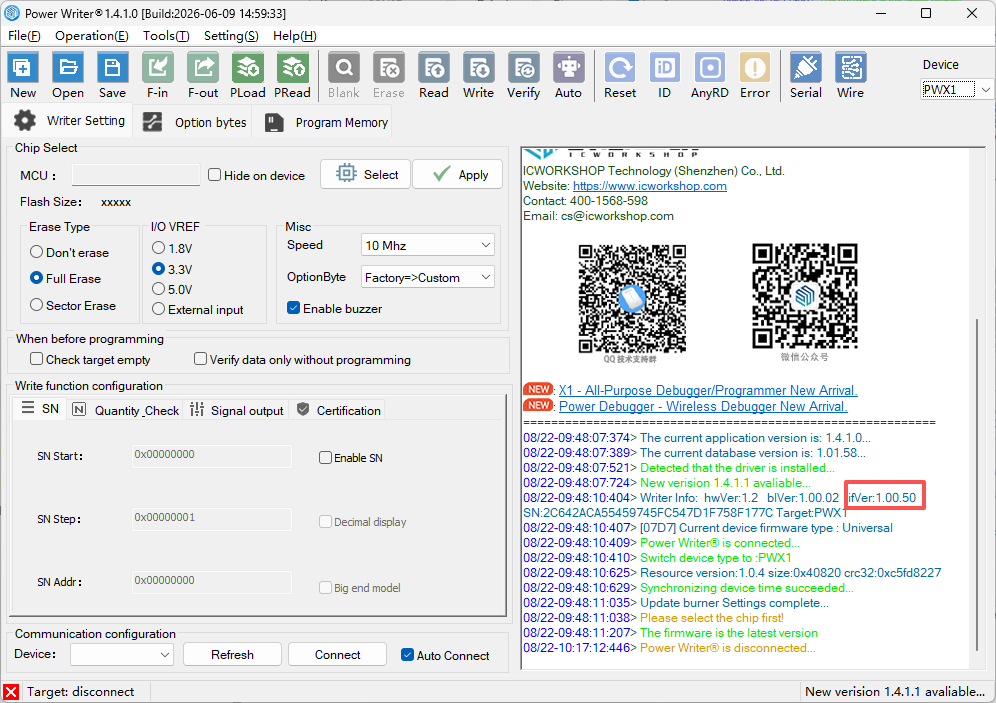Image resolution: width=996 pixels, height=703 pixels.
Task: Click the Refresh button
Action: pyautogui.click(x=232, y=654)
